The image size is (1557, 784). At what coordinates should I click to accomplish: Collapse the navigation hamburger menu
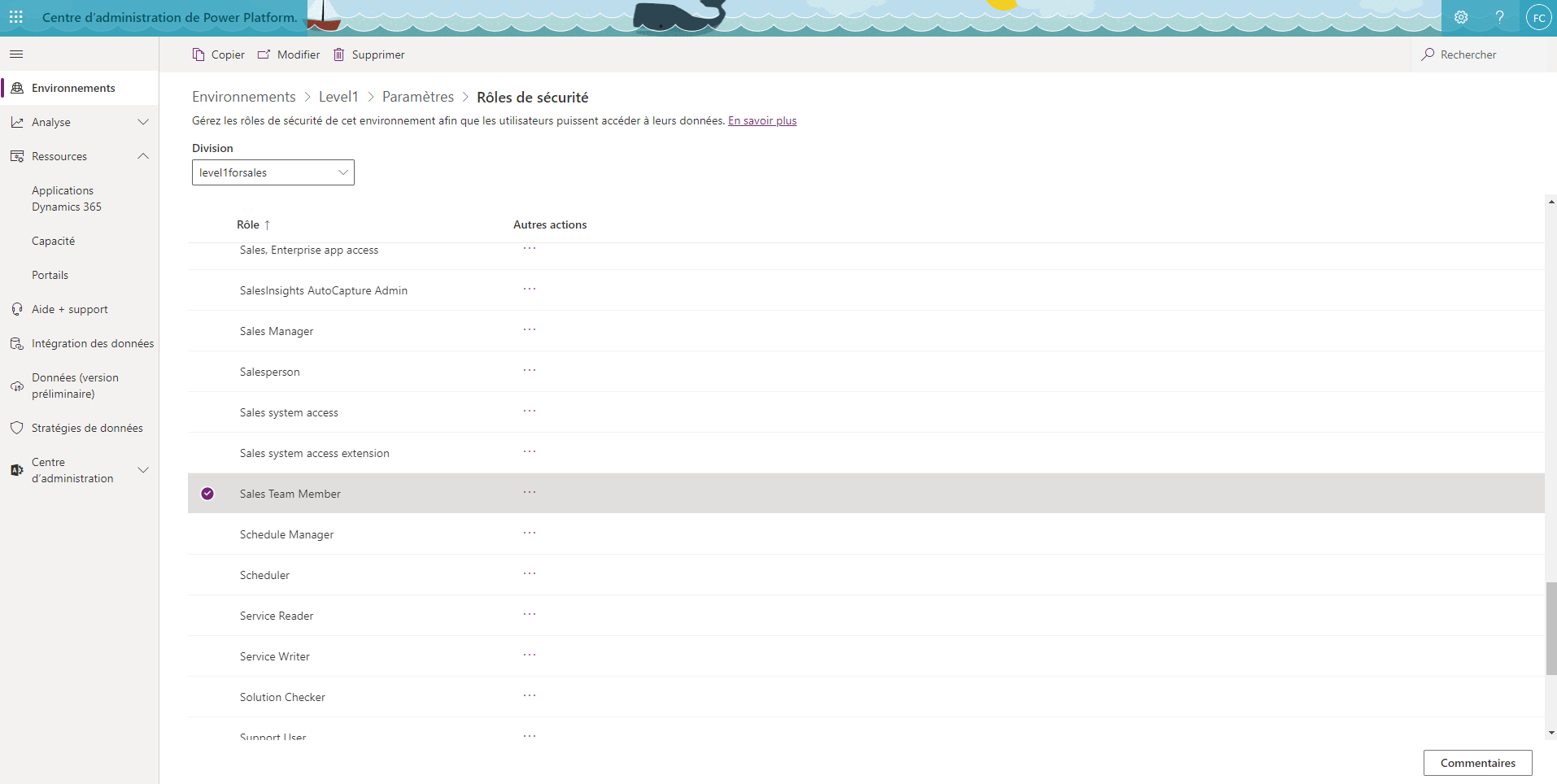16,54
